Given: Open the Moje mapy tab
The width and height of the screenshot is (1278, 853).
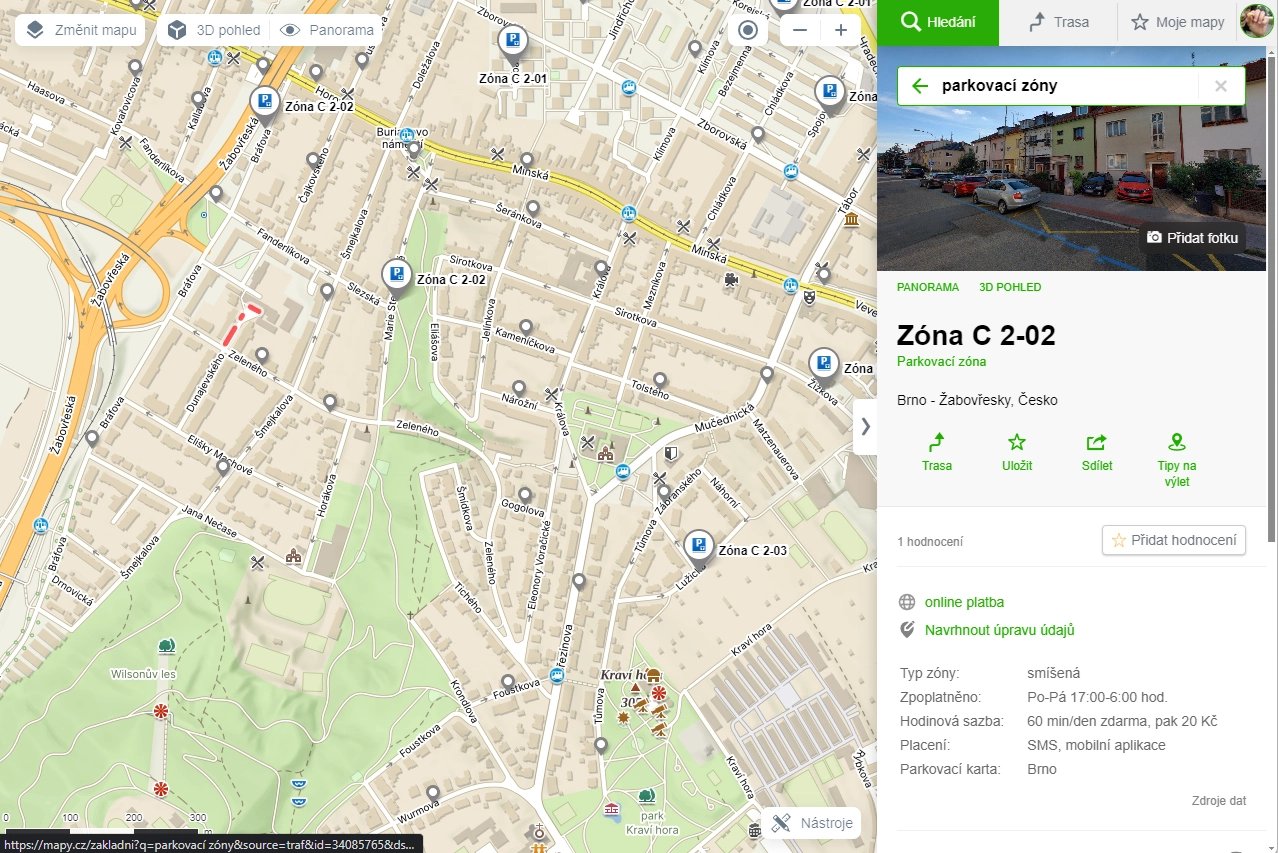Looking at the screenshot, I should (1178, 22).
